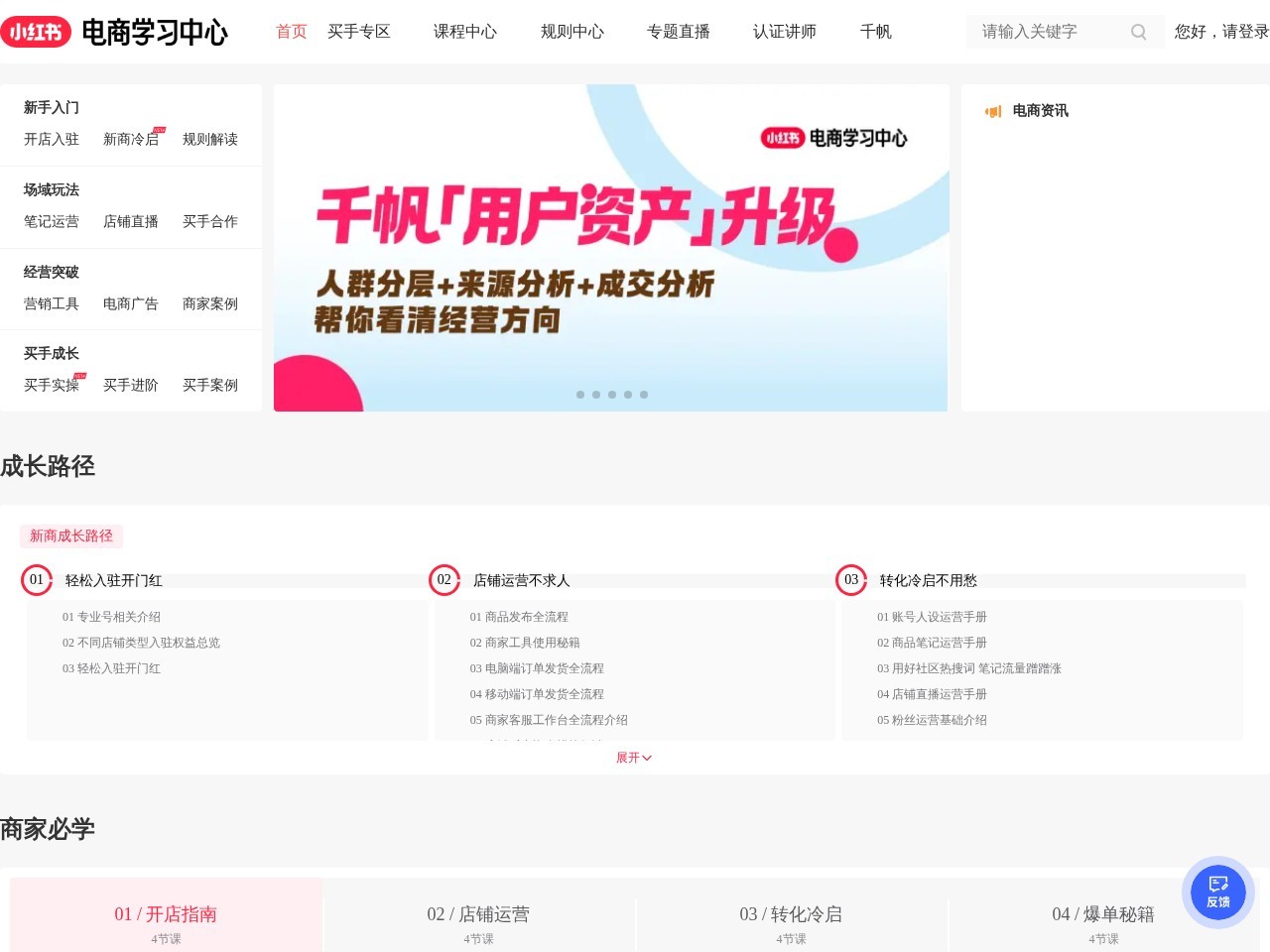Click the 电商资讯 megaphone icon
1270x952 pixels.
993,111
